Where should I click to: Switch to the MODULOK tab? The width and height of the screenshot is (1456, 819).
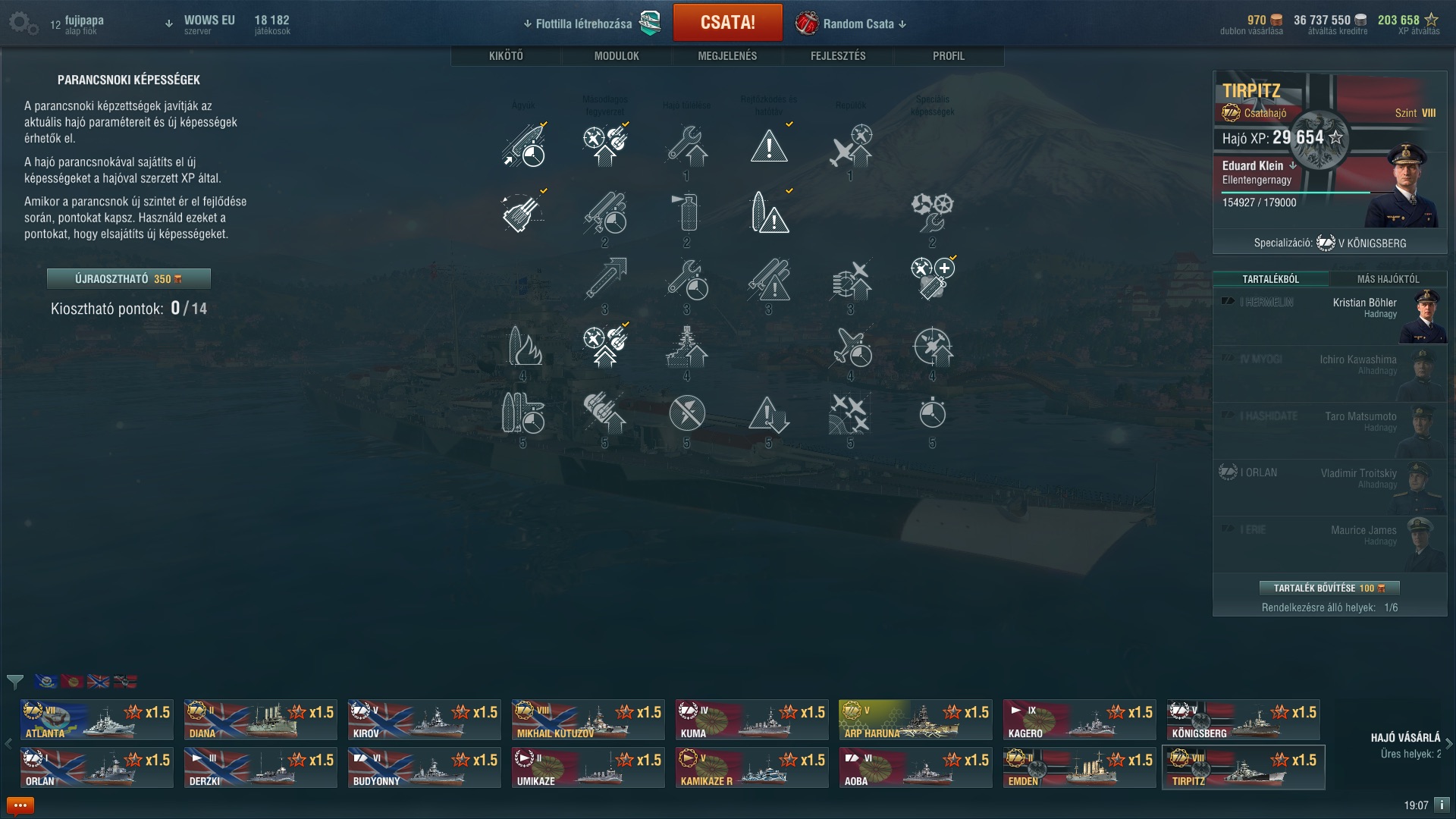coord(617,56)
